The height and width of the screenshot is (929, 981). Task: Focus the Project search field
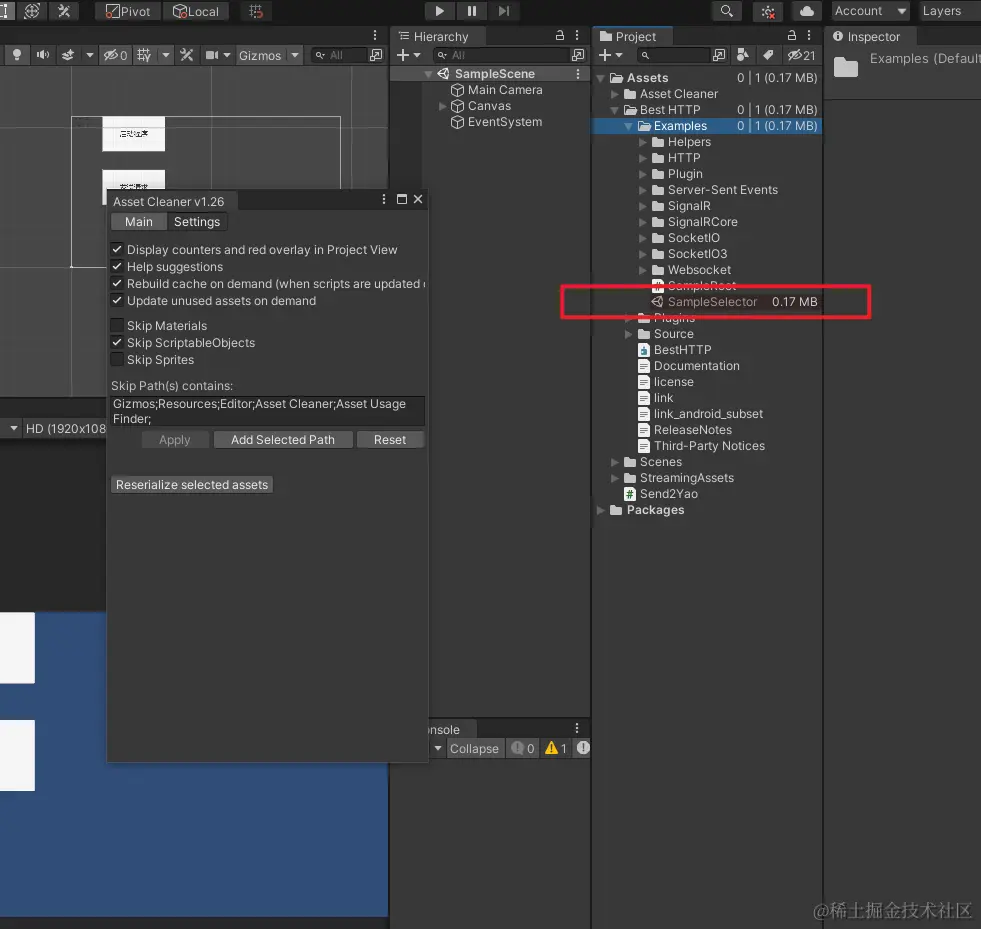(x=673, y=55)
